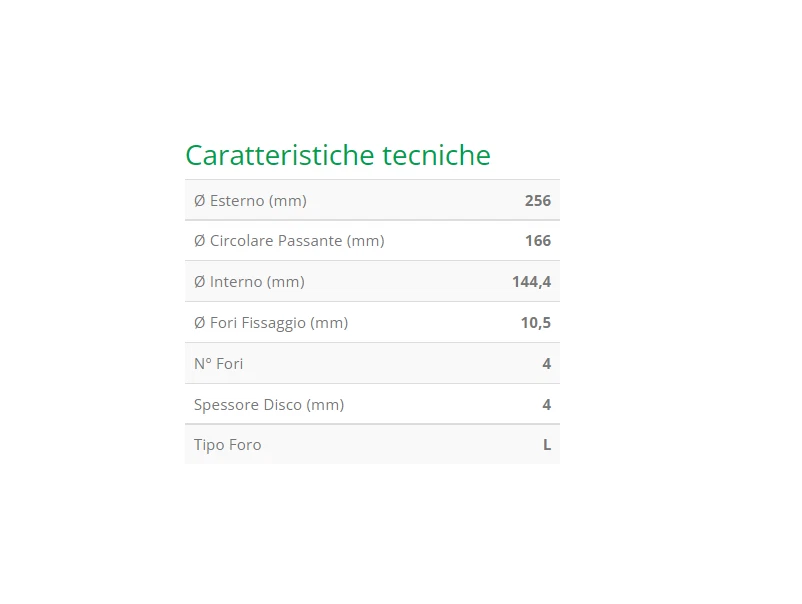
Task: Select the Ø Esterno (mm) label
Action: (250, 201)
